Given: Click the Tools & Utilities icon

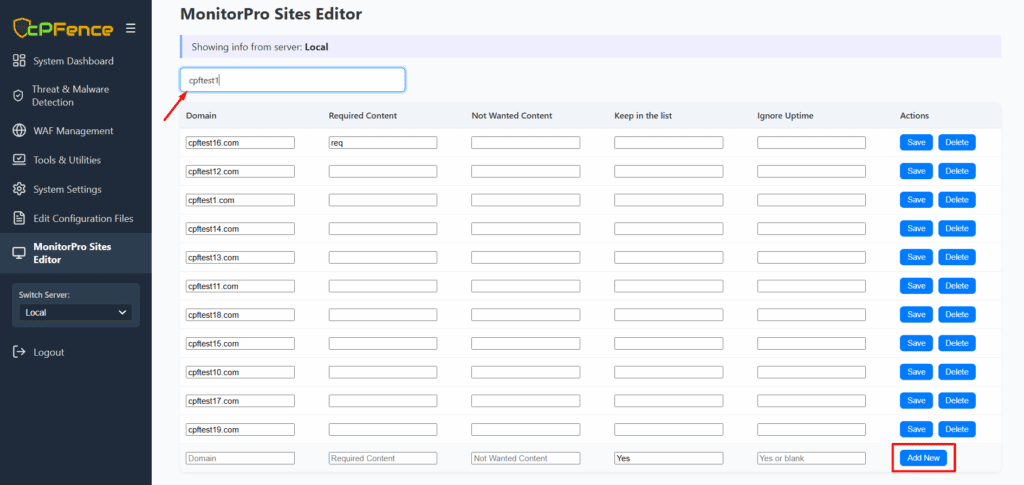Looking at the screenshot, I should pyautogui.click(x=18, y=160).
